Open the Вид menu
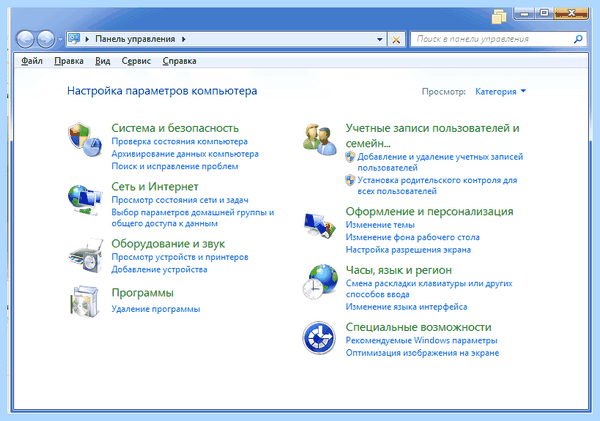Viewport: 600px width, 421px height. point(103,61)
